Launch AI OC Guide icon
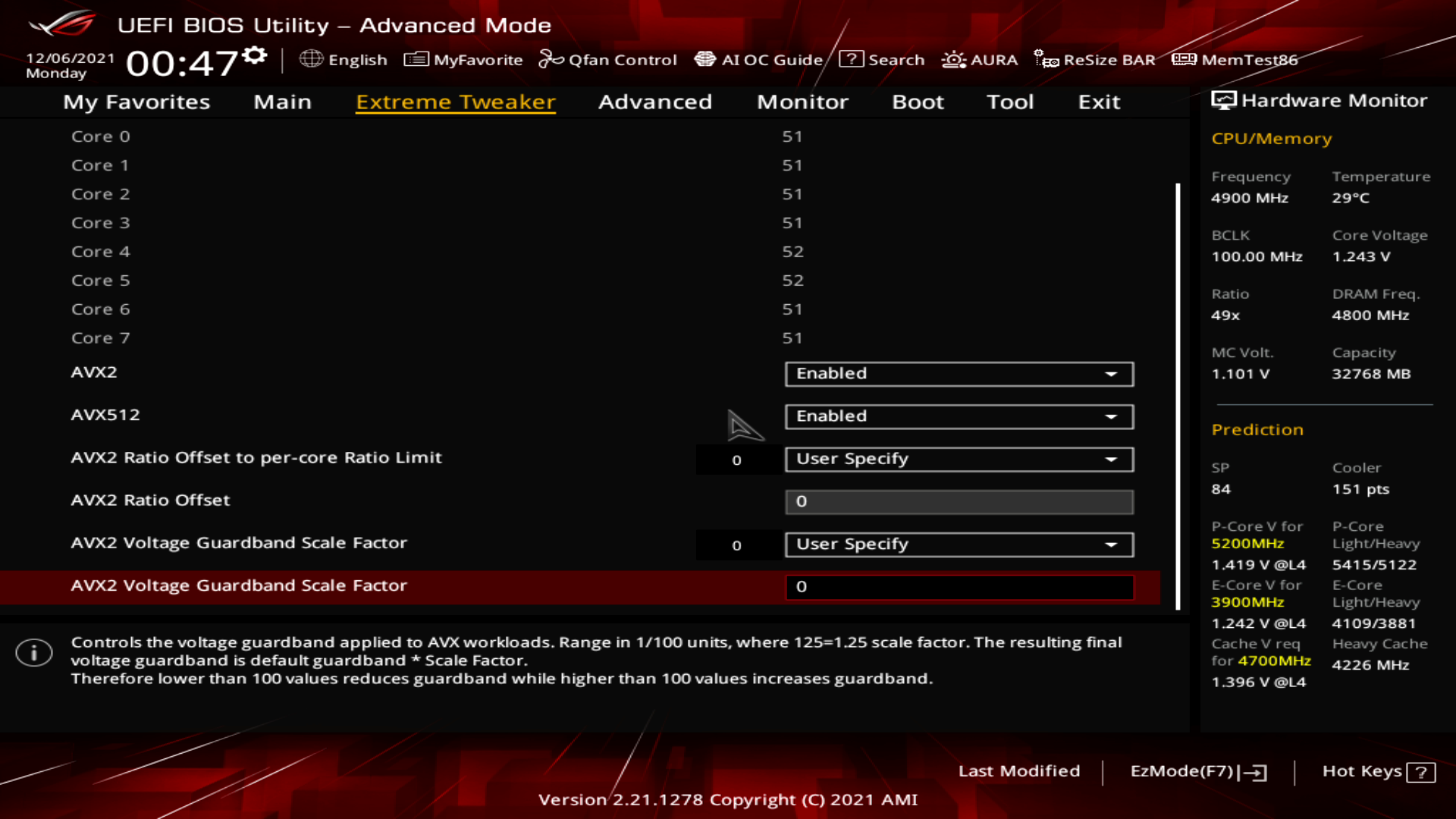The width and height of the screenshot is (1456, 819). [x=705, y=59]
